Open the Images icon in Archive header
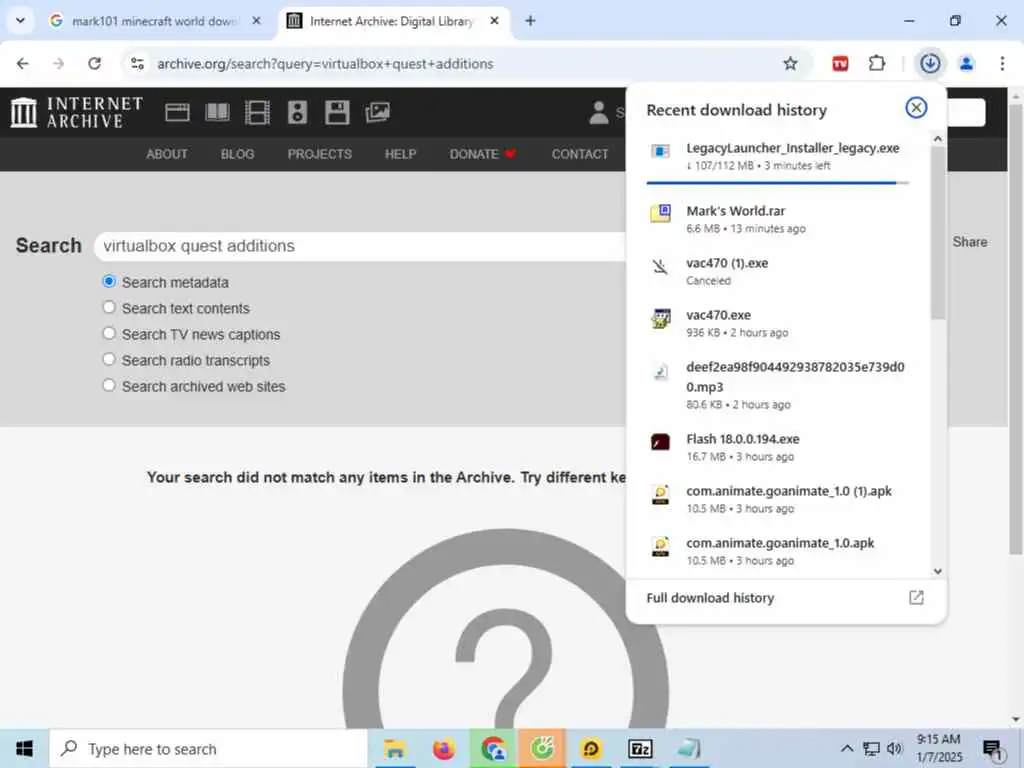The height and width of the screenshot is (768, 1024). [x=377, y=112]
